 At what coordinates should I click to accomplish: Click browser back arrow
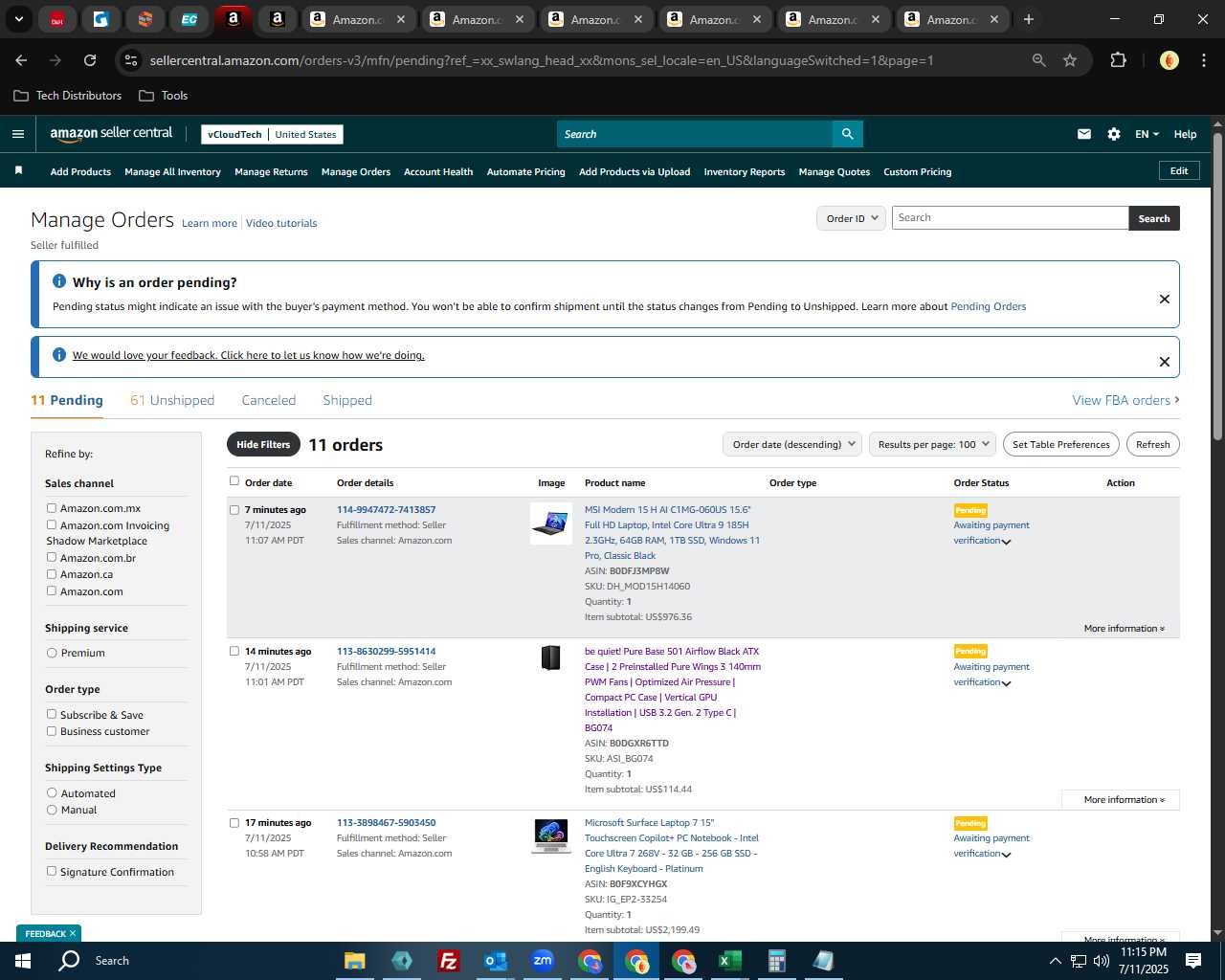click(x=21, y=60)
